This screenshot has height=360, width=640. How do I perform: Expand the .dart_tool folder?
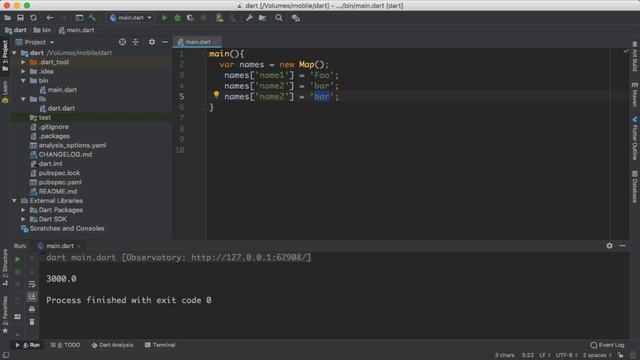coord(23,62)
